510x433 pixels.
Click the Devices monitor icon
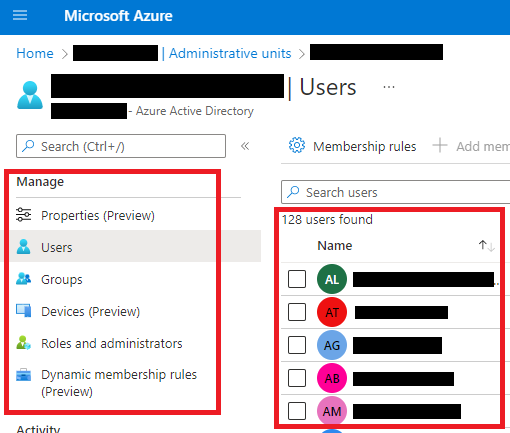point(24,311)
